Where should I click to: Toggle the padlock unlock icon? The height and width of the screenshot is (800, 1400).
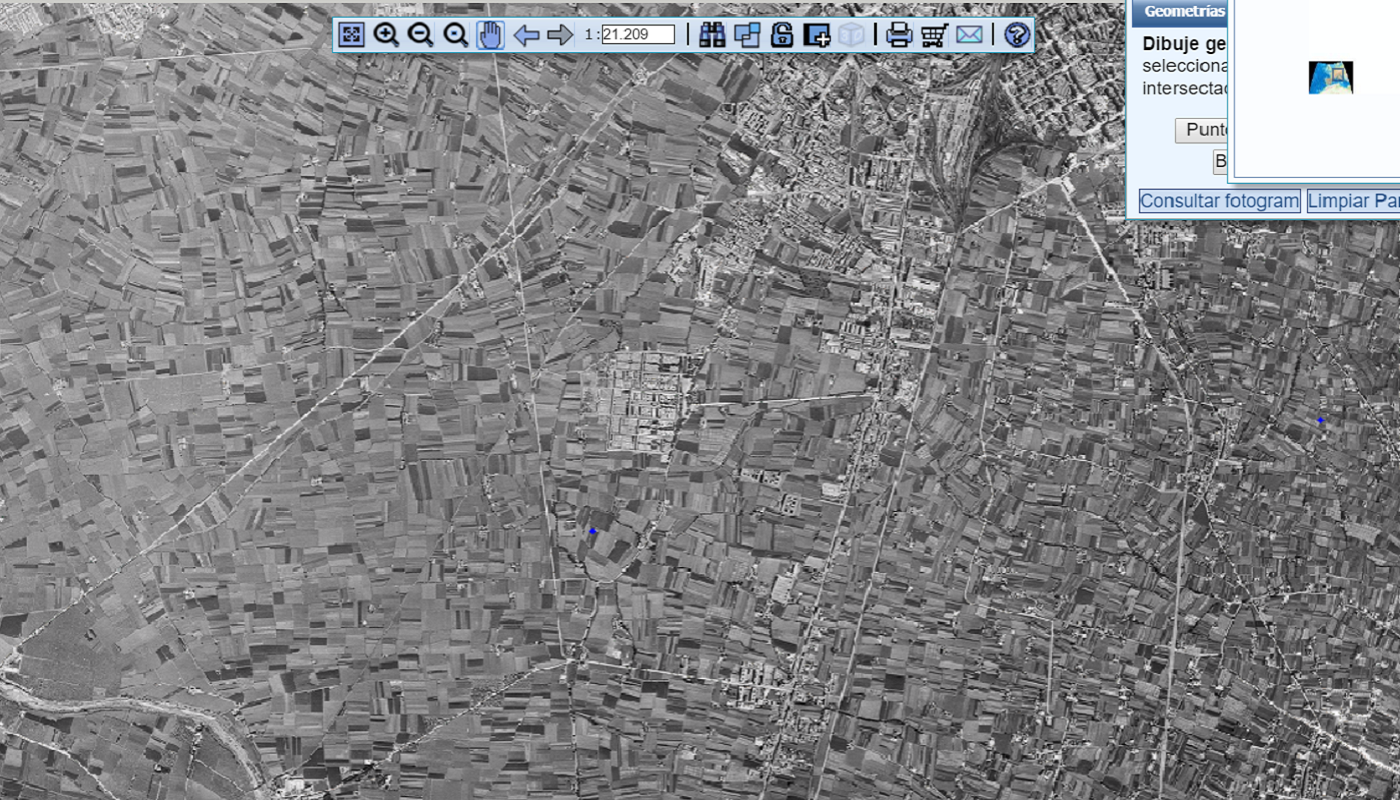[782, 35]
